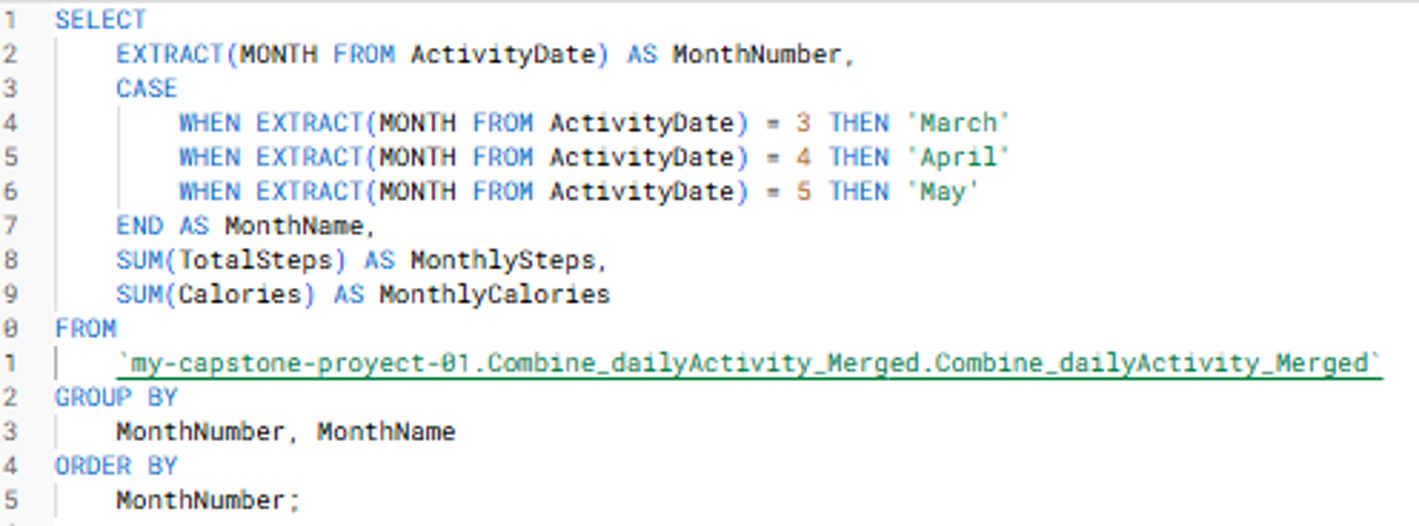Click the final MonthNumber before the semicolon
Screen dimensions: 1419x526
(x=200, y=500)
